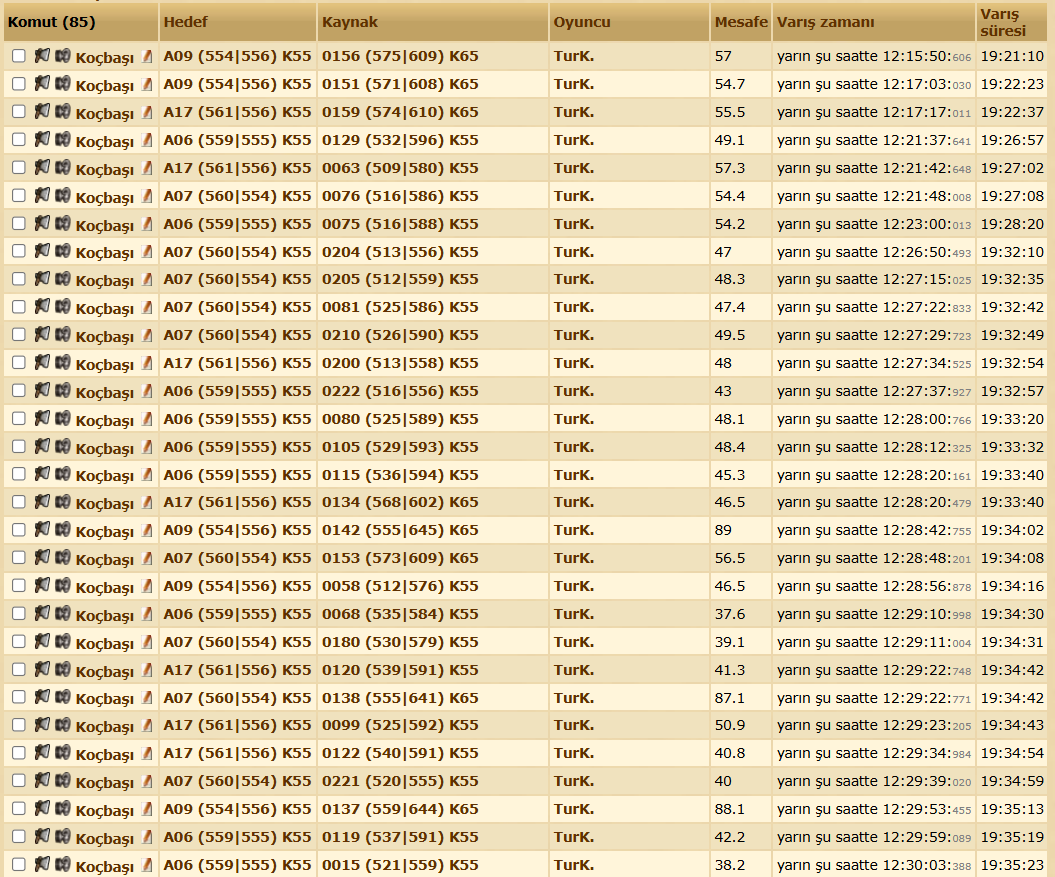Open the Koçbaşı command from 0137 (559|644)

[105, 810]
